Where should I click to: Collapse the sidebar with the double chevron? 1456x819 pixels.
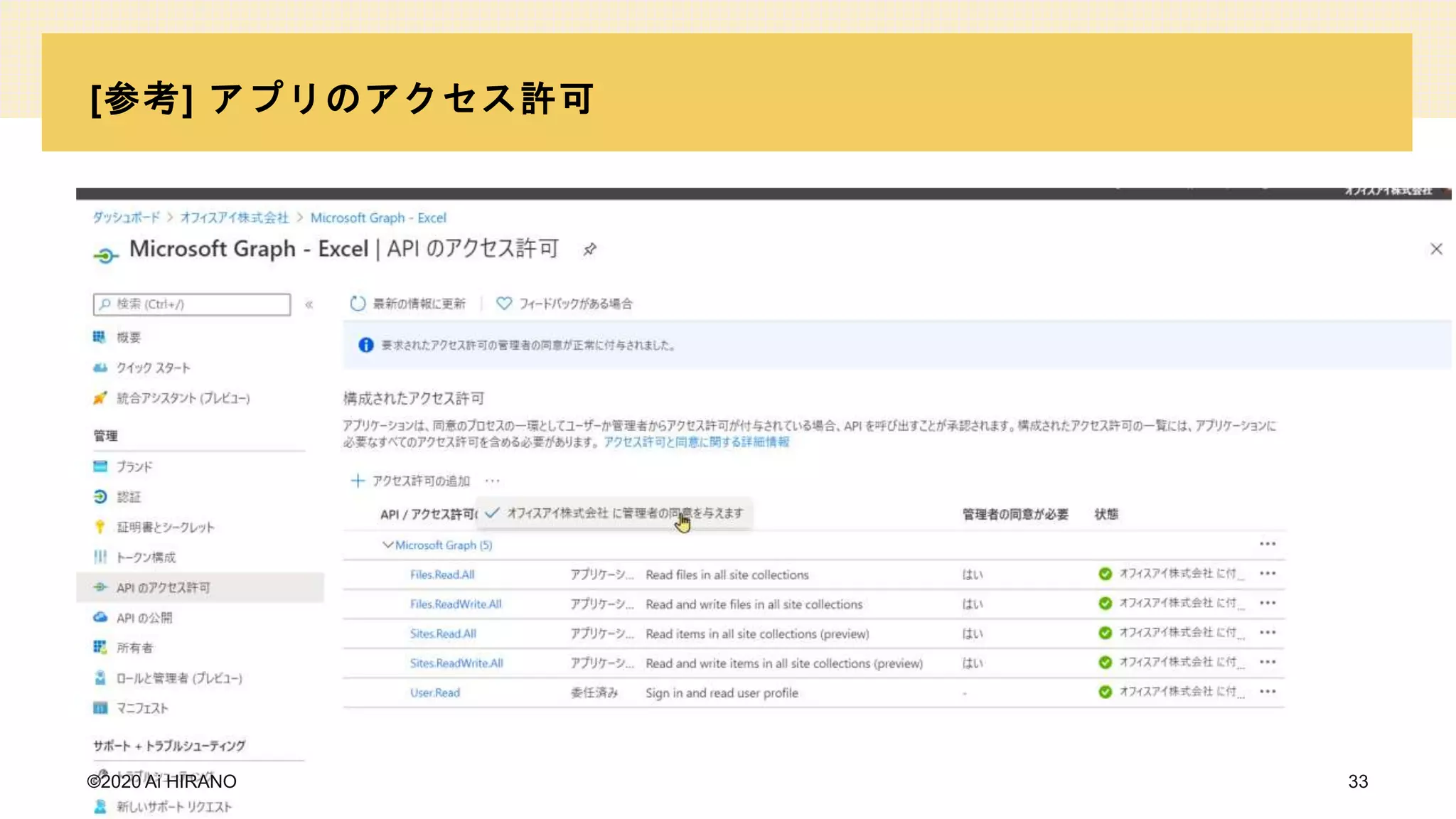(x=309, y=304)
